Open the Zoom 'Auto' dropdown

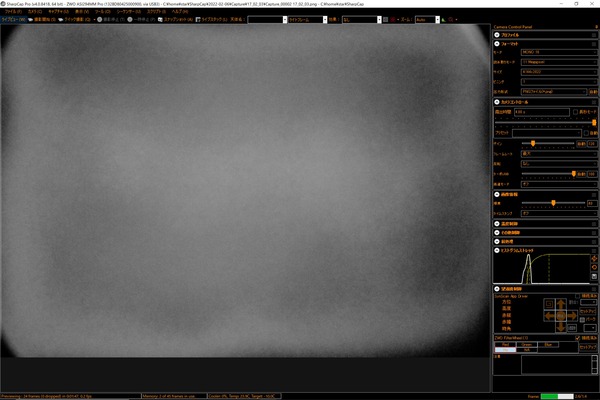[x=437, y=20]
